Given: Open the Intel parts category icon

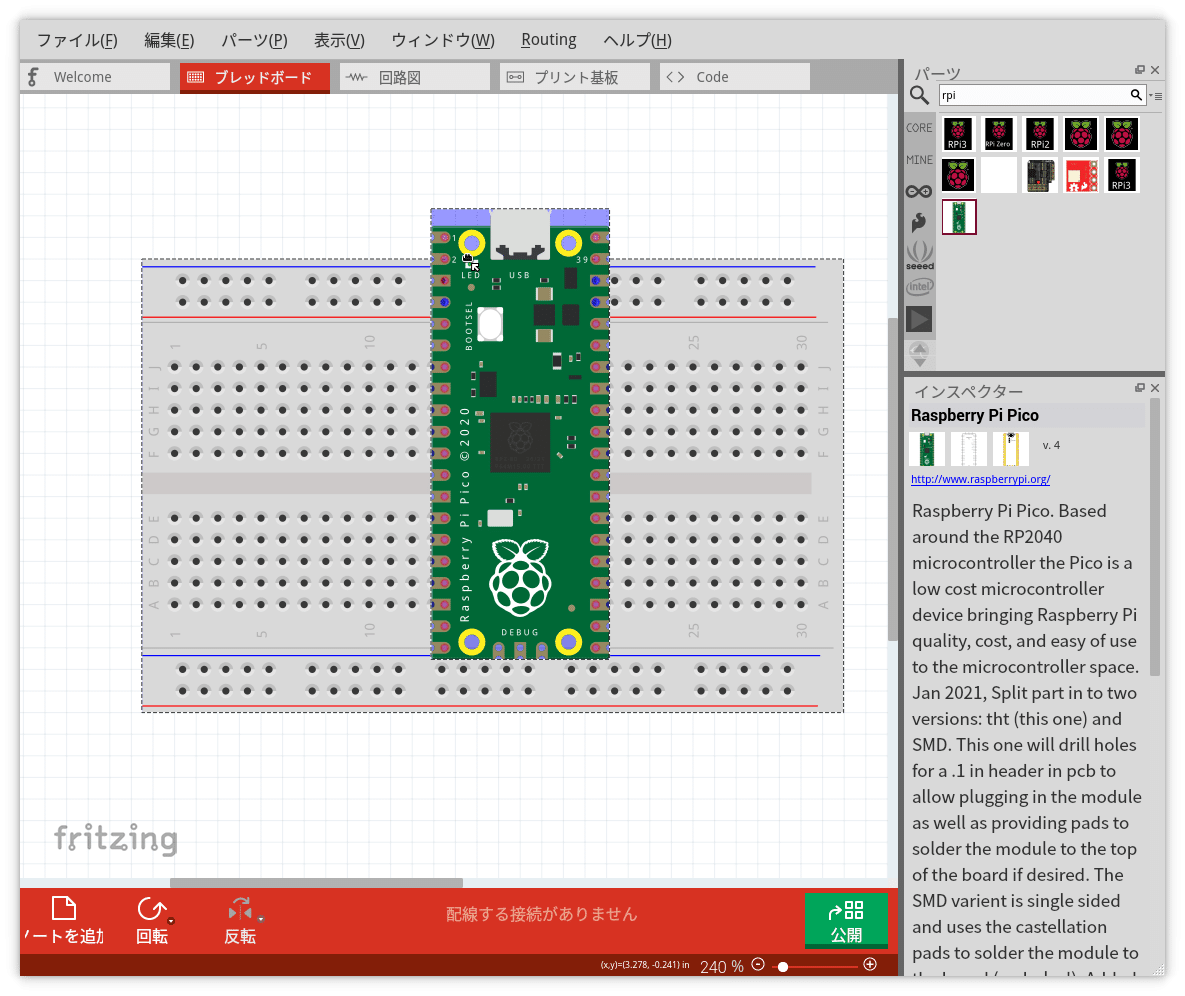Looking at the screenshot, I should click(919, 286).
